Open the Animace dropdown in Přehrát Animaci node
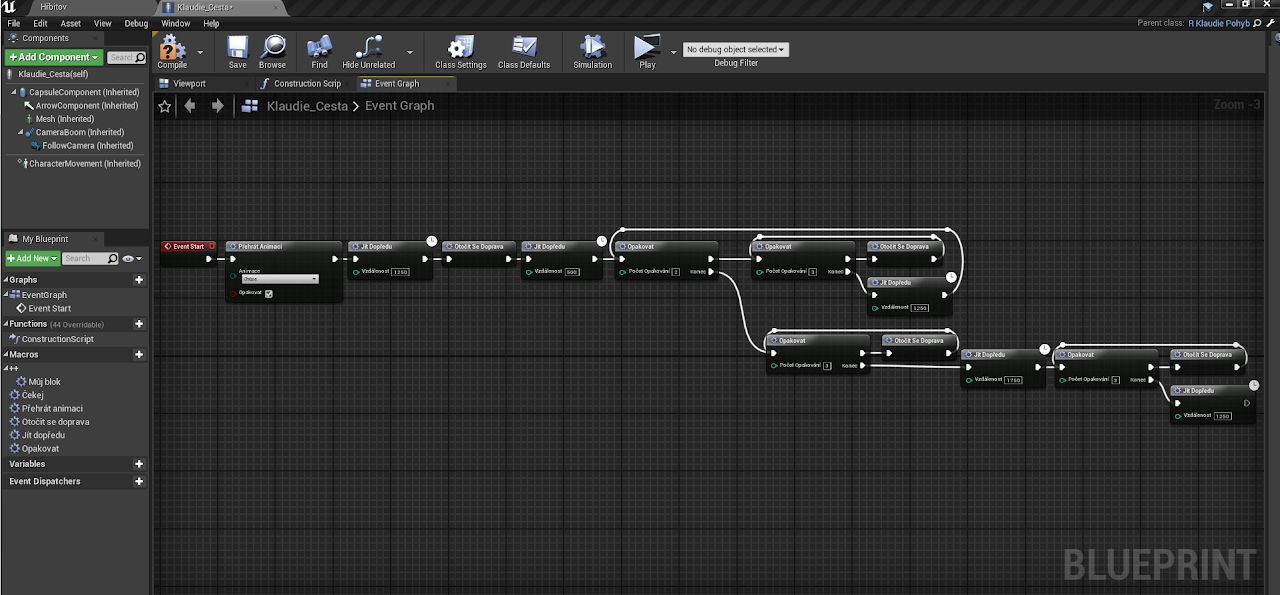 point(279,279)
